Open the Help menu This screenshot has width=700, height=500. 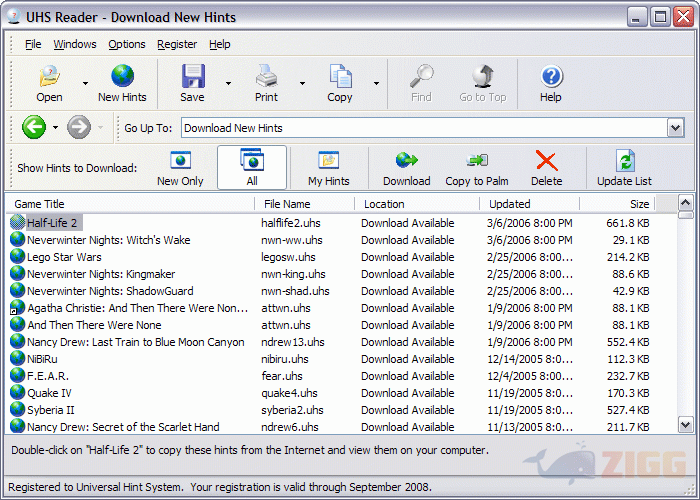pyautogui.click(x=220, y=44)
